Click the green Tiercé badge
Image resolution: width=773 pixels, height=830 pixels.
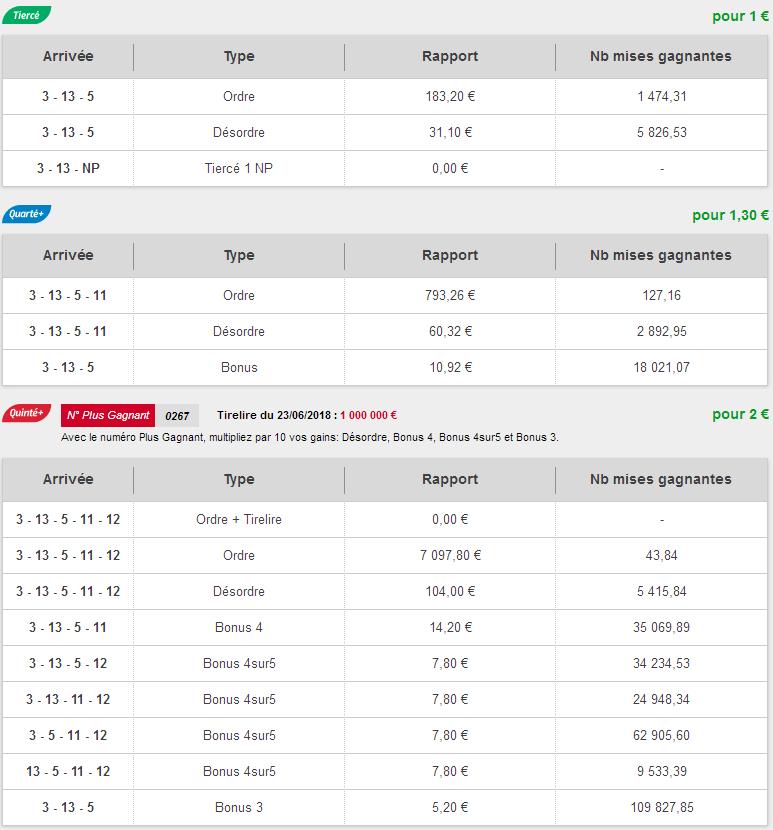click(27, 16)
